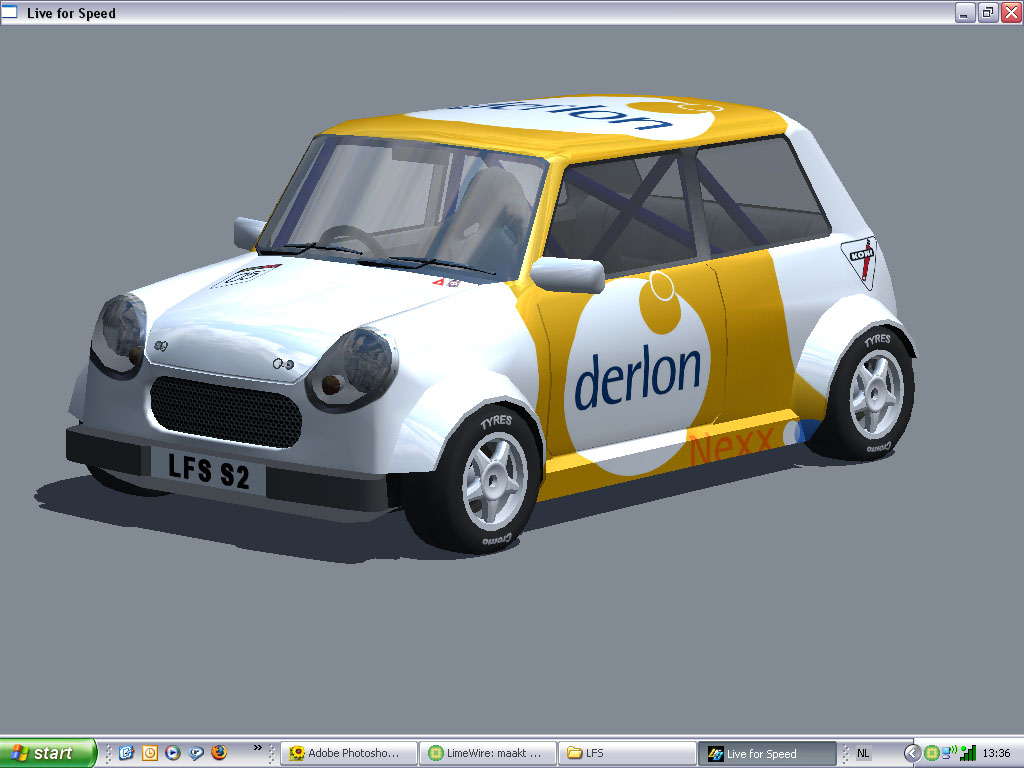Minimize the Live for Speed window
Image resolution: width=1024 pixels, height=768 pixels.
pos(965,12)
